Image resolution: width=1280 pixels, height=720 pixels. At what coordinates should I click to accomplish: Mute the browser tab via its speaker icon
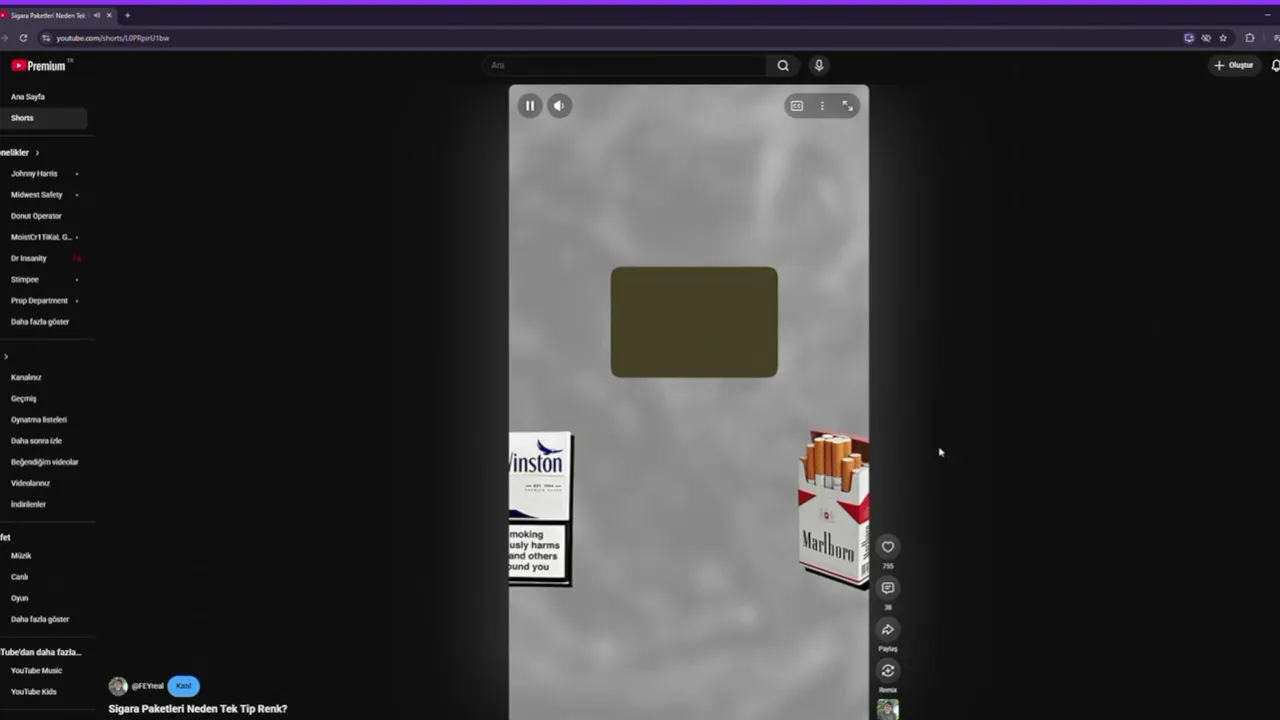click(x=96, y=15)
